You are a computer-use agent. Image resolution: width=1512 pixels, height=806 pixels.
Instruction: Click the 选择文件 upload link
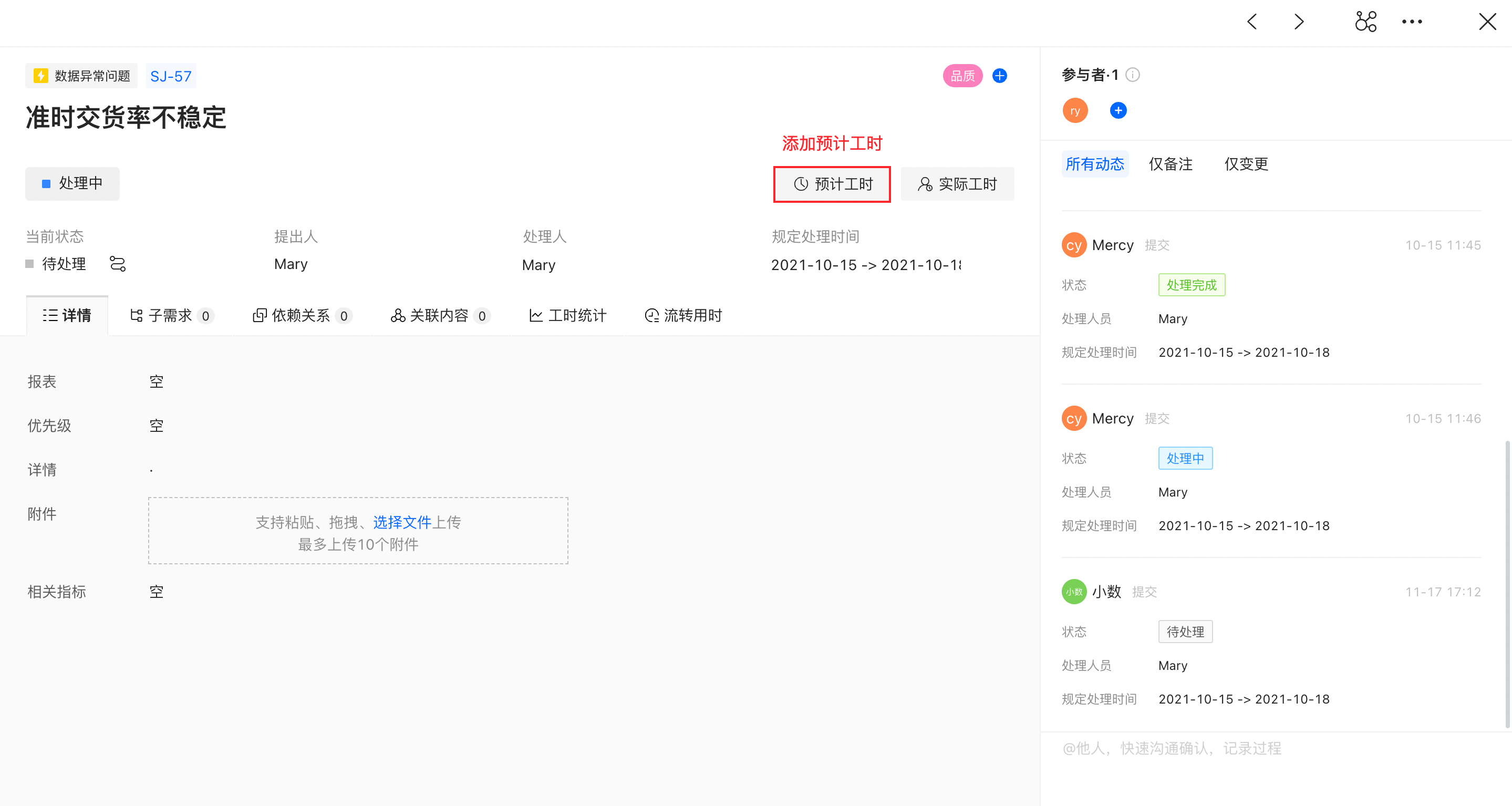pos(402,522)
